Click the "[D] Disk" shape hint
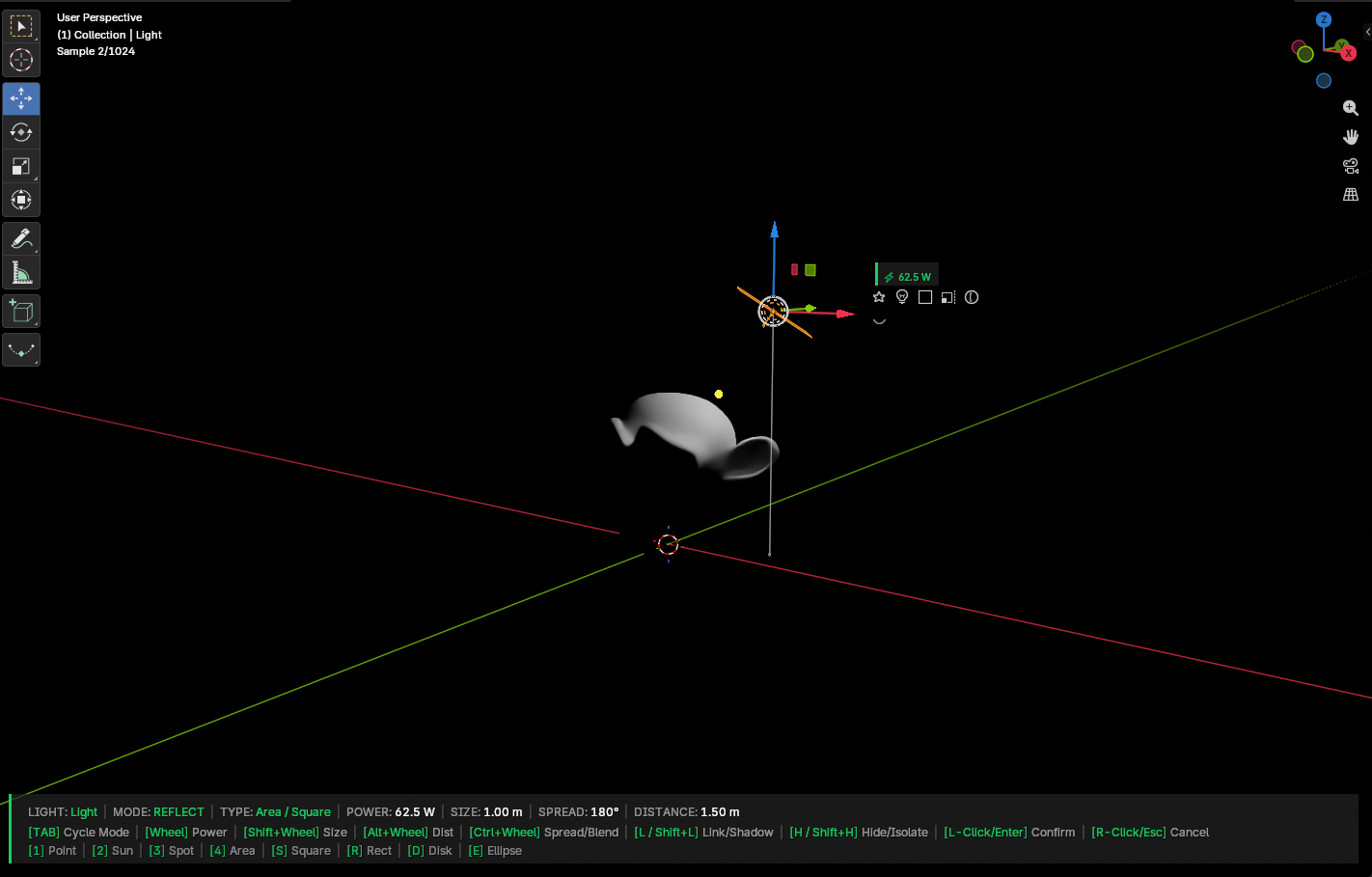 [429, 851]
